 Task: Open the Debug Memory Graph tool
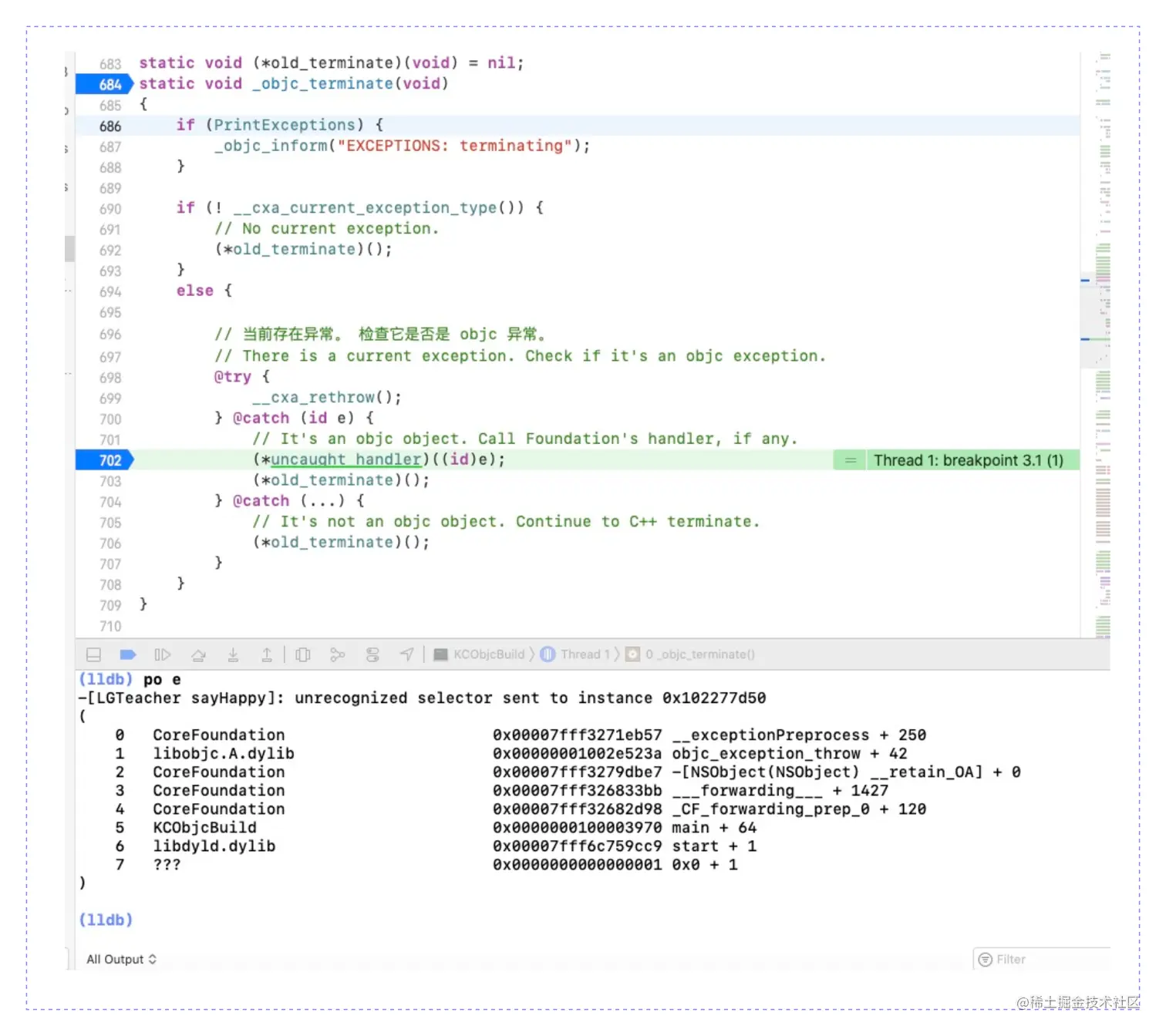coord(338,654)
